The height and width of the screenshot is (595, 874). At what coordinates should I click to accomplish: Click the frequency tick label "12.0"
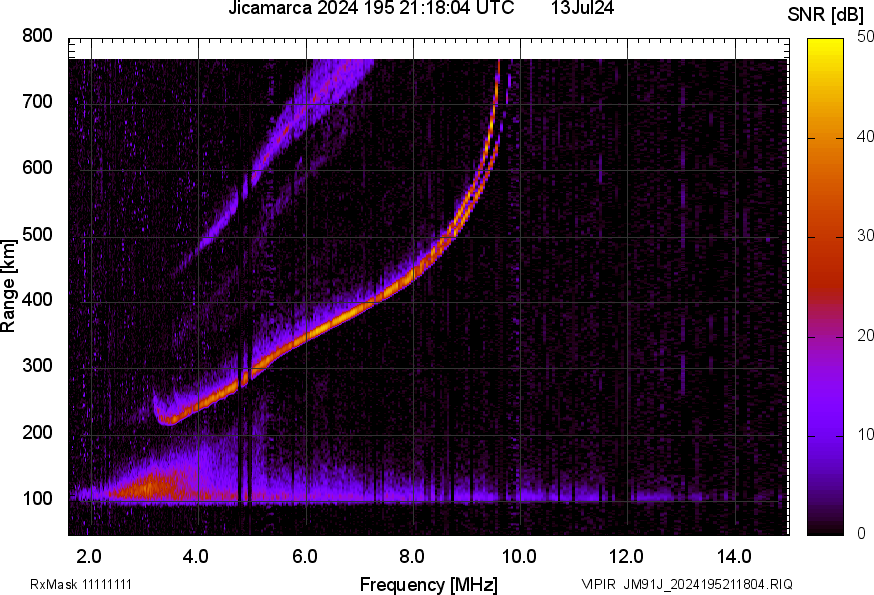[x=627, y=557]
